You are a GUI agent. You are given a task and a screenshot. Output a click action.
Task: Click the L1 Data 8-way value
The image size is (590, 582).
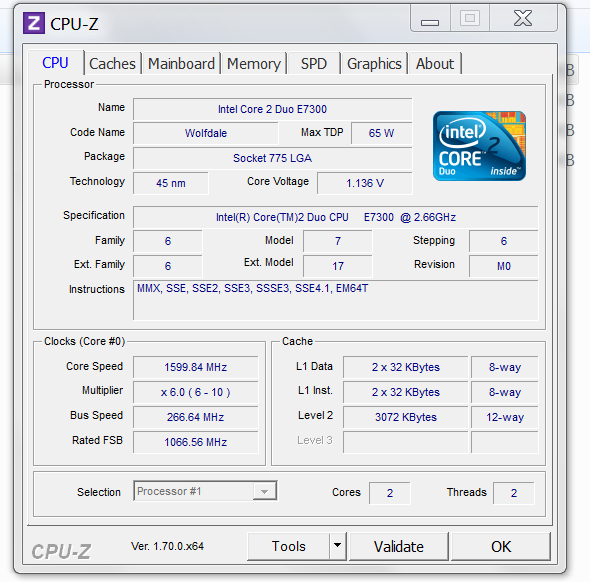coord(505,367)
